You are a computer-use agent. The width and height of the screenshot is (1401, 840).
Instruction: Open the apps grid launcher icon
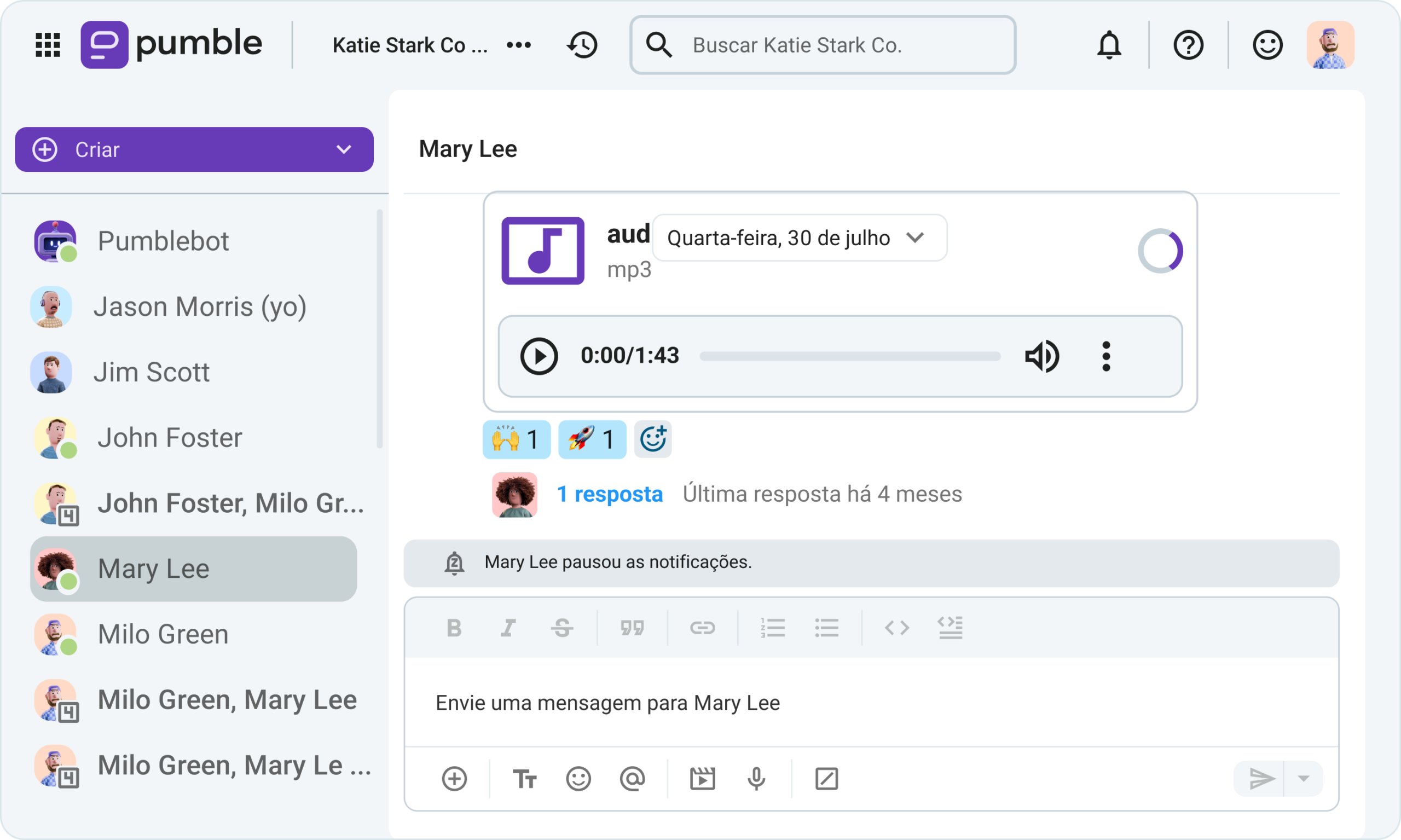click(48, 45)
